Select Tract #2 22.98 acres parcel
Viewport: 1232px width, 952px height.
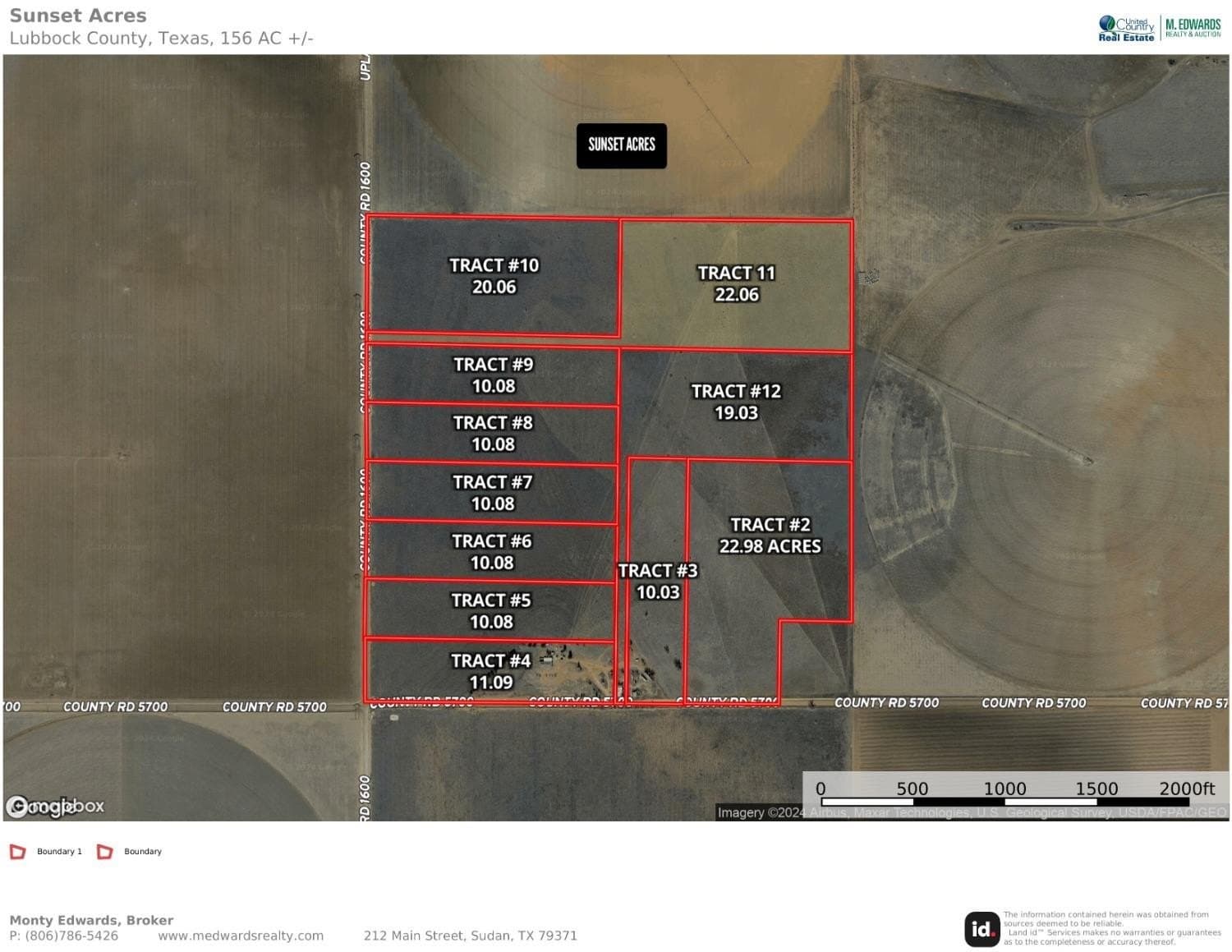[770, 535]
